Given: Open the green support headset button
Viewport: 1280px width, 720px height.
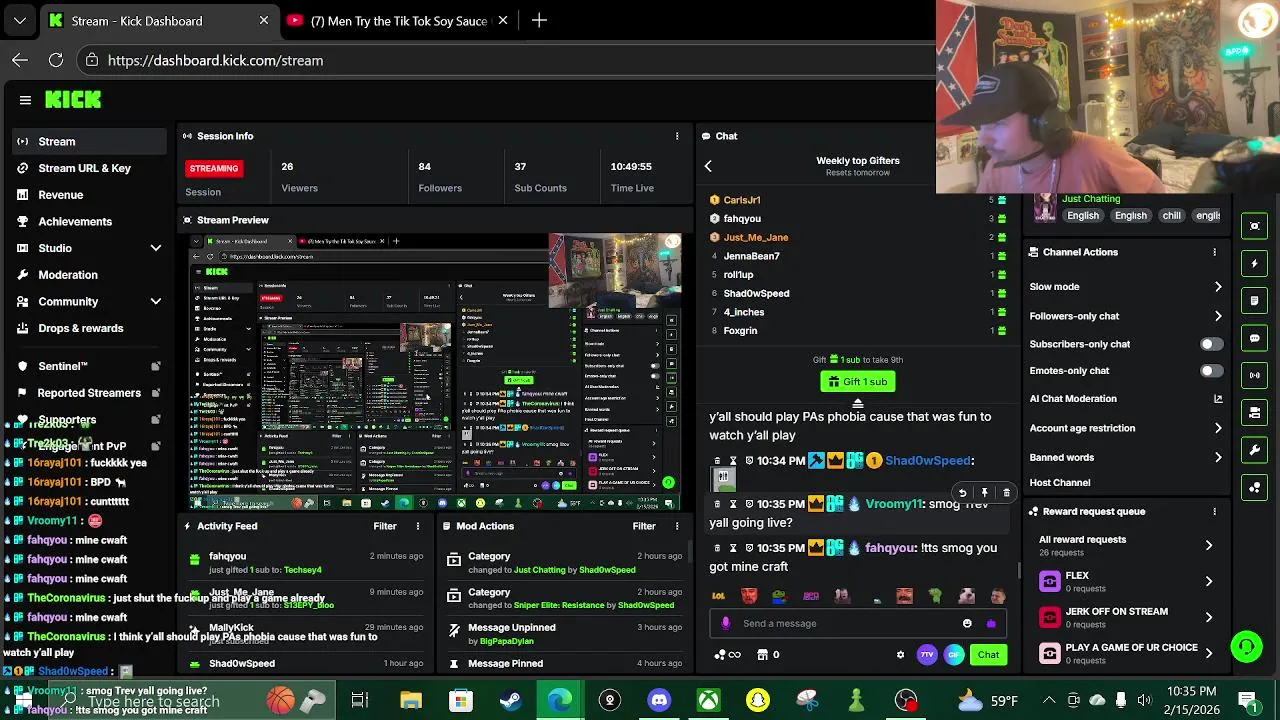Looking at the screenshot, I should coord(1246,647).
